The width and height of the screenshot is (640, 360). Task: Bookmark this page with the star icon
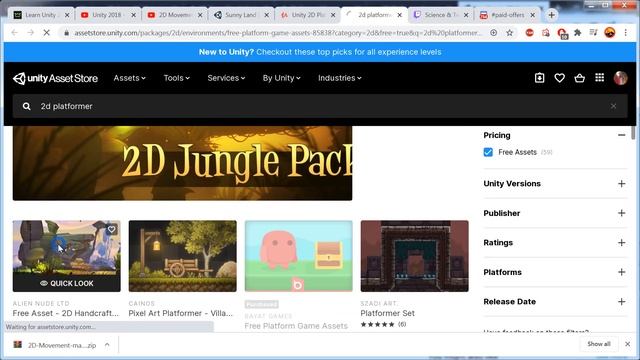click(x=509, y=33)
